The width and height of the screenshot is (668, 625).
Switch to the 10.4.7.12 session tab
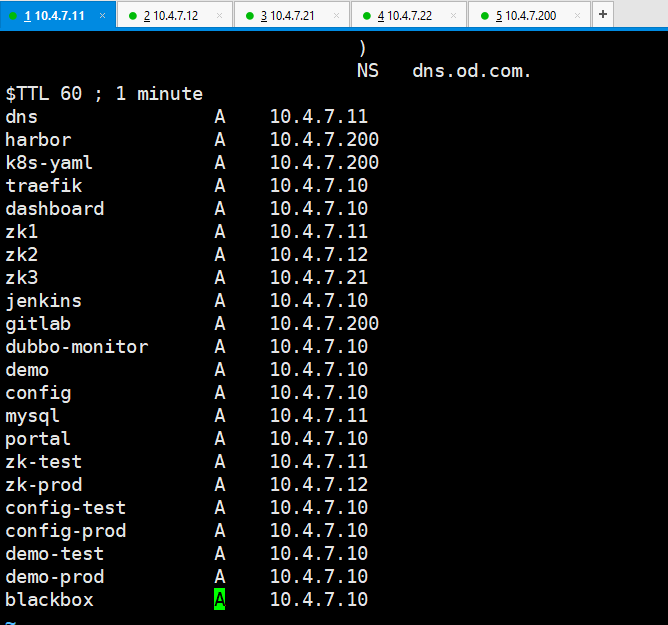point(170,15)
